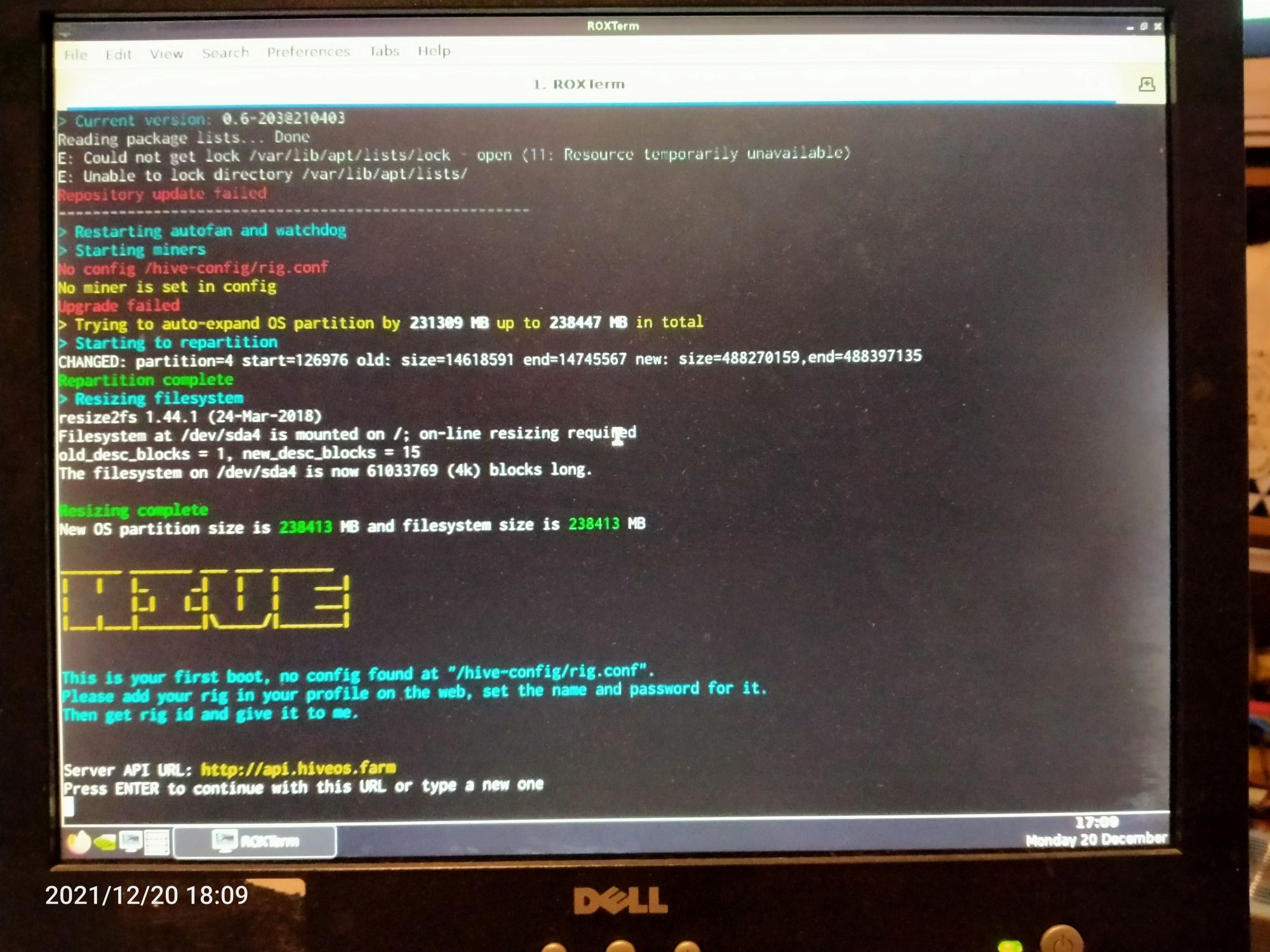Click the terminal cursor at the input prompt

pyautogui.click(x=69, y=807)
